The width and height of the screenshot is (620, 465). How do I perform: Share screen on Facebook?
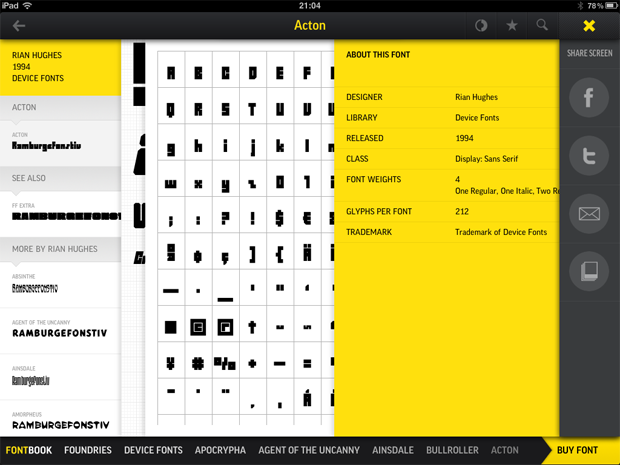pos(589,97)
